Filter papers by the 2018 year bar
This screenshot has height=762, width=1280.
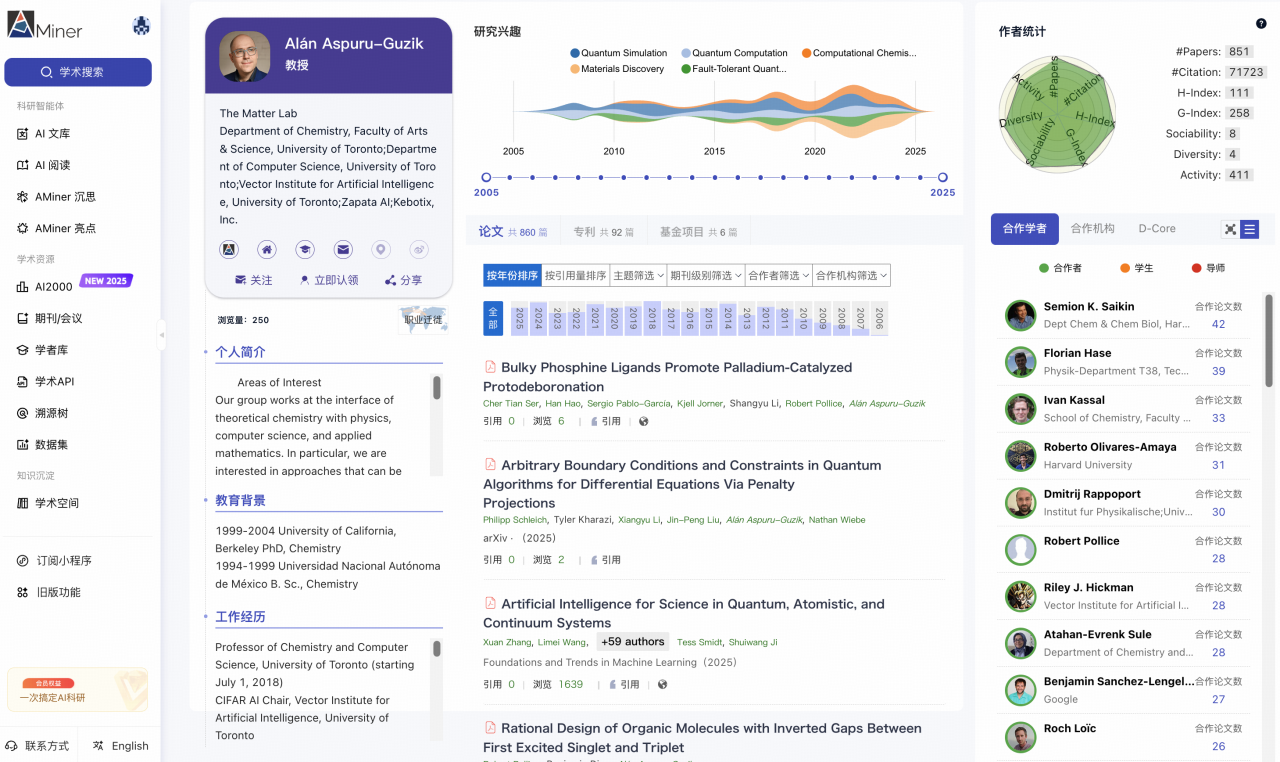(x=652, y=319)
